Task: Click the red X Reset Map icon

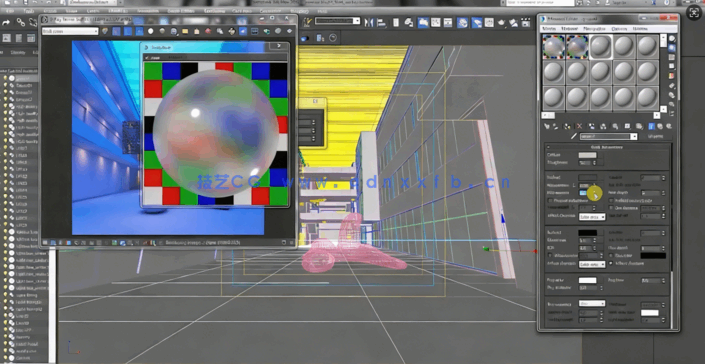Action: point(579,126)
